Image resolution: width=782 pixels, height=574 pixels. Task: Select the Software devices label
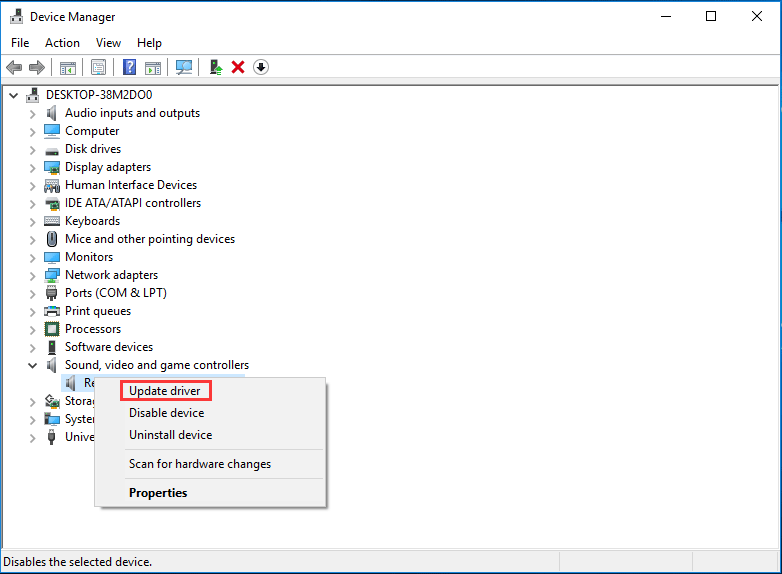click(109, 347)
